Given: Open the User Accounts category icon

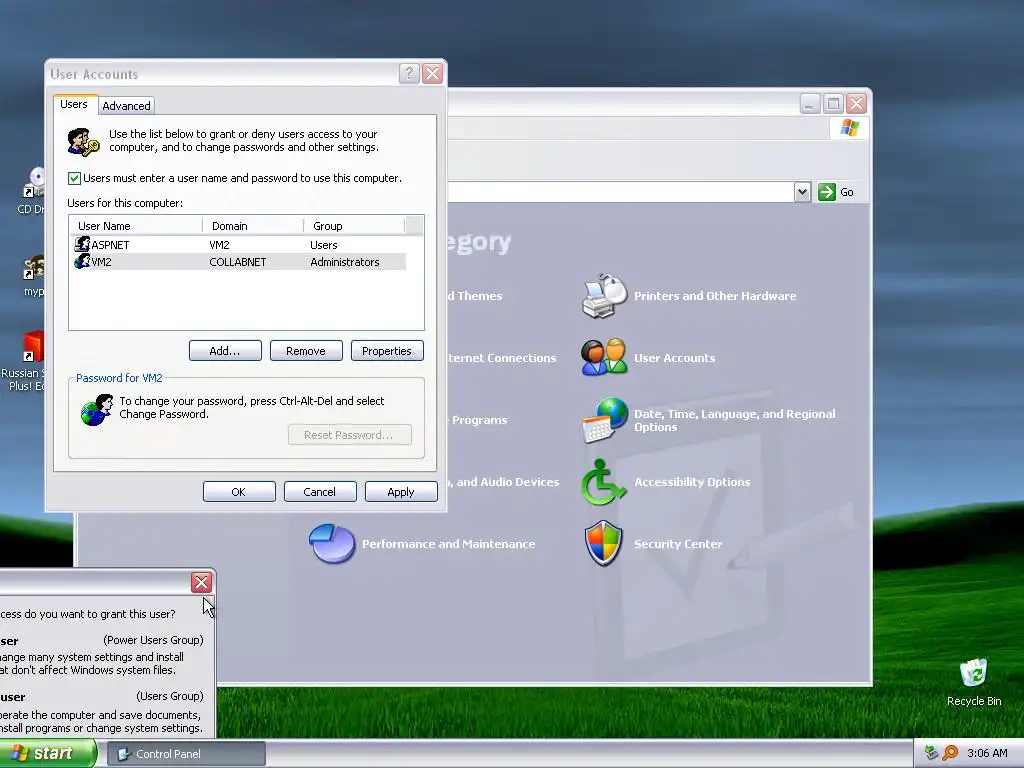Looking at the screenshot, I should (x=604, y=357).
